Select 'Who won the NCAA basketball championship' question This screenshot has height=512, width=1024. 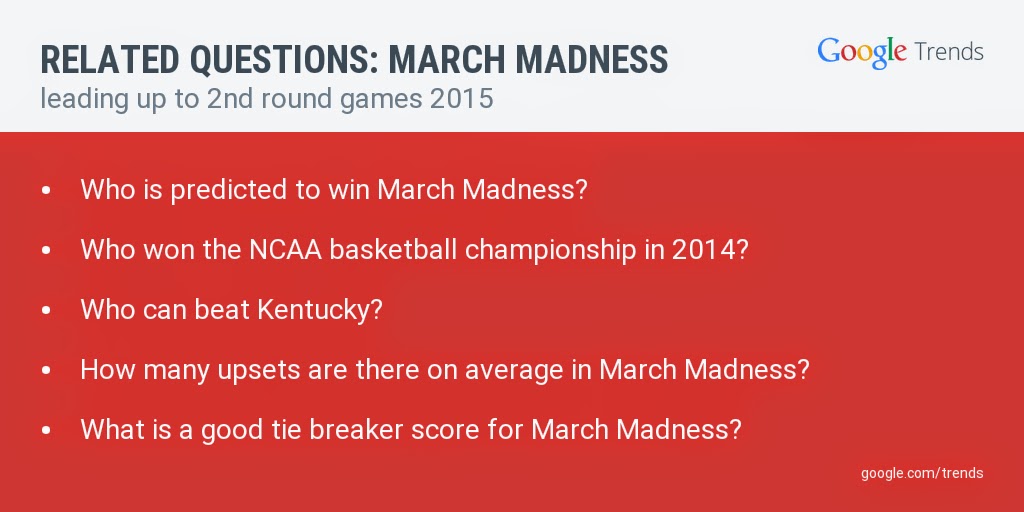click(x=414, y=250)
